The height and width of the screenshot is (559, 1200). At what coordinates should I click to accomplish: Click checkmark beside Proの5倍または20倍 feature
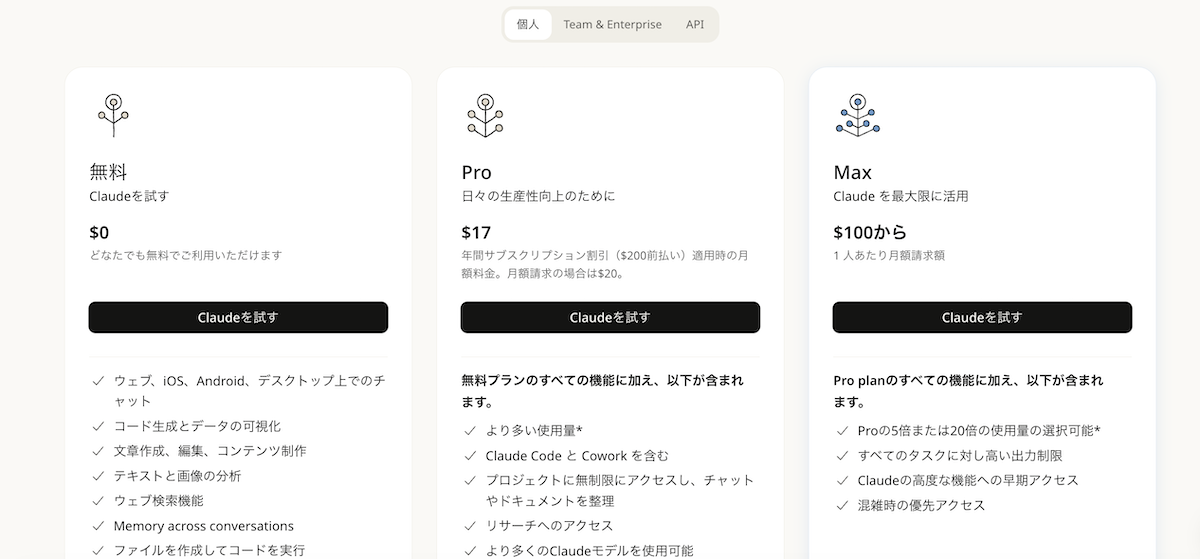tap(842, 431)
